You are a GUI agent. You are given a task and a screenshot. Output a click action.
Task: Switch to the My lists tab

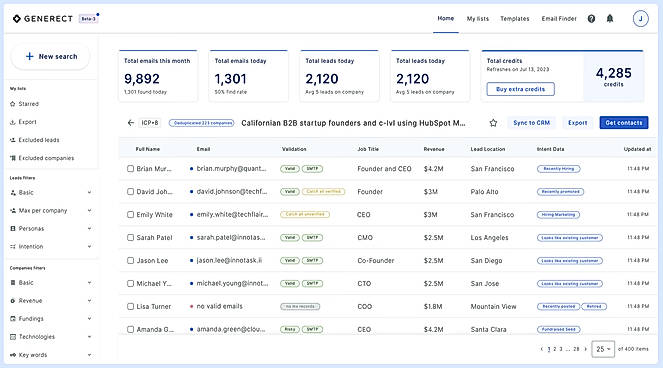click(x=477, y=19)
